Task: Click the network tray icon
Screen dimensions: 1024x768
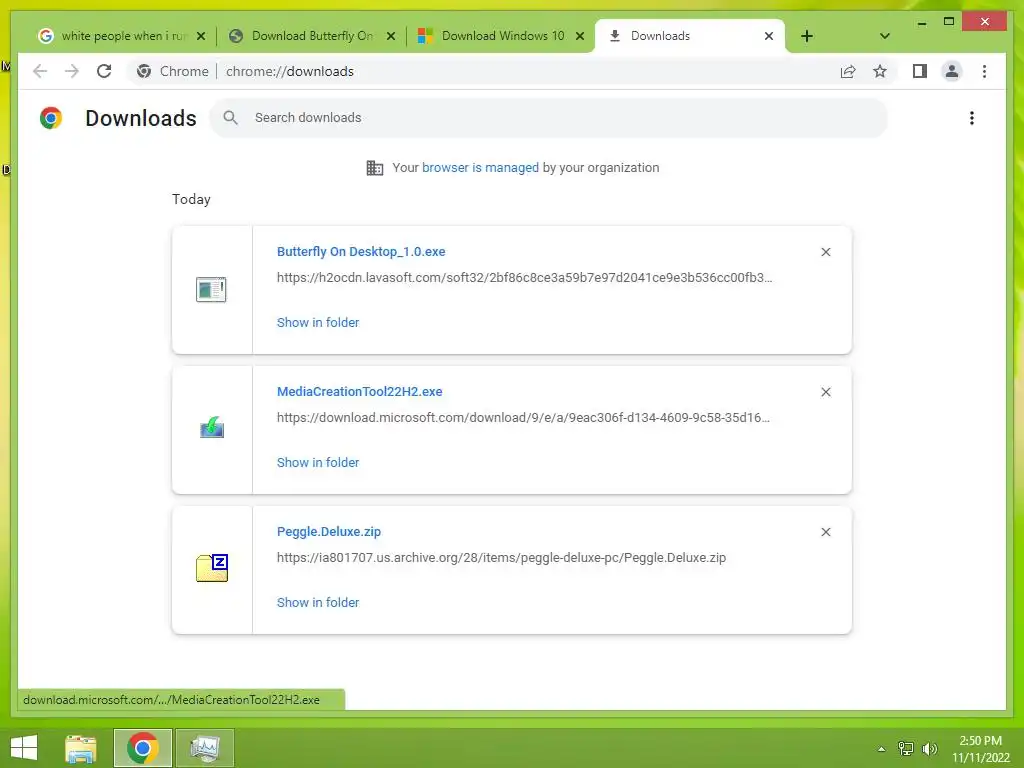Action: (x=905, y=748)
